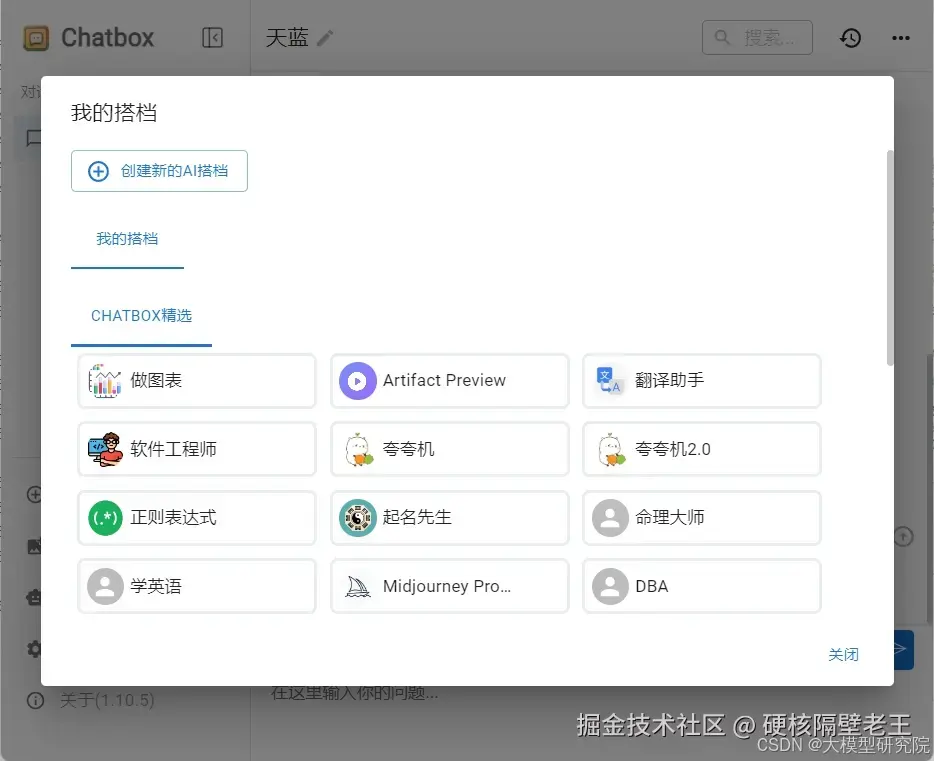The width and height of the screenshot is (934, 761).
Task: Click the 天蓝 conversation title
Action: click(x=287, y=38)
